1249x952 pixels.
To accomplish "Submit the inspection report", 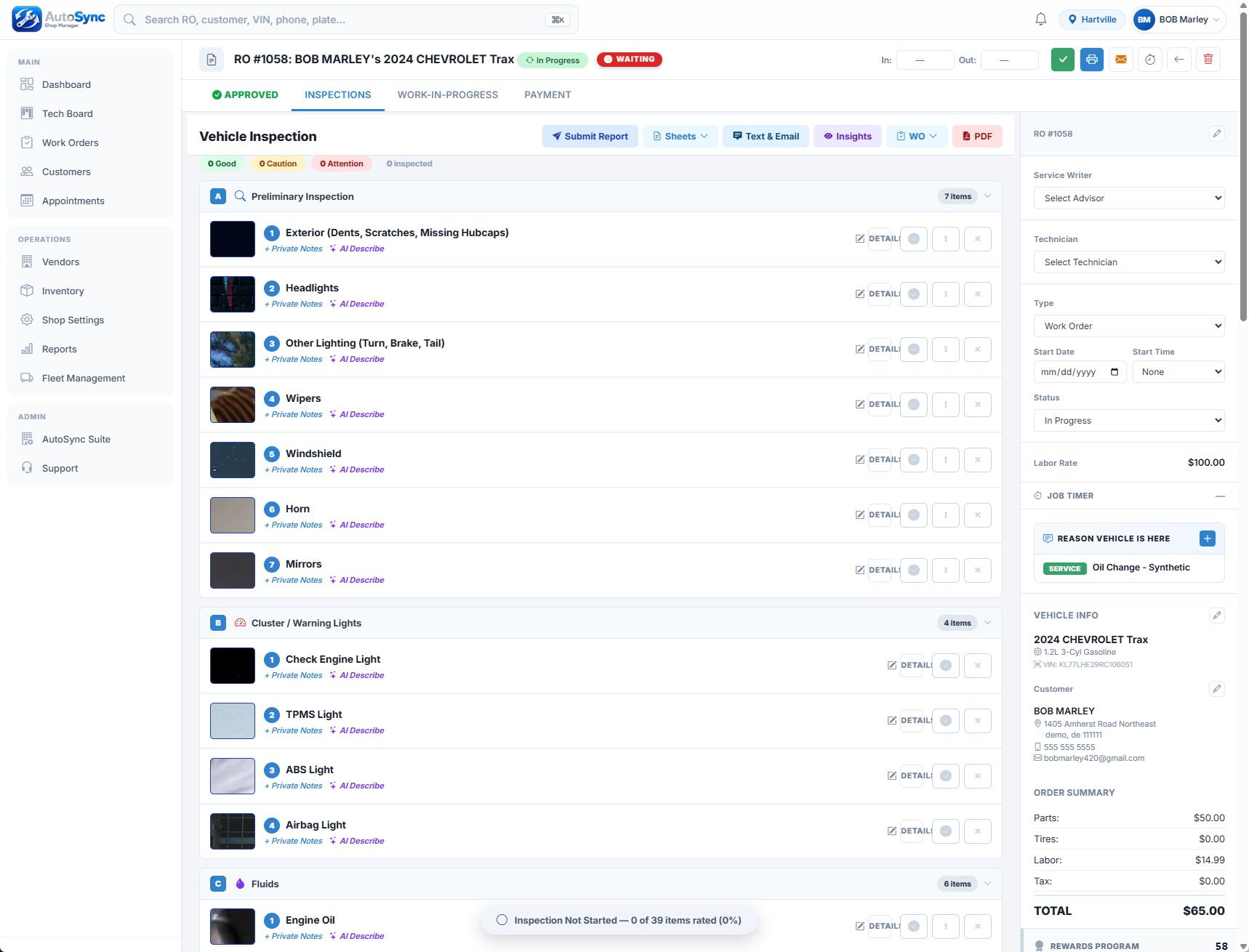I will tap(590, 137).
